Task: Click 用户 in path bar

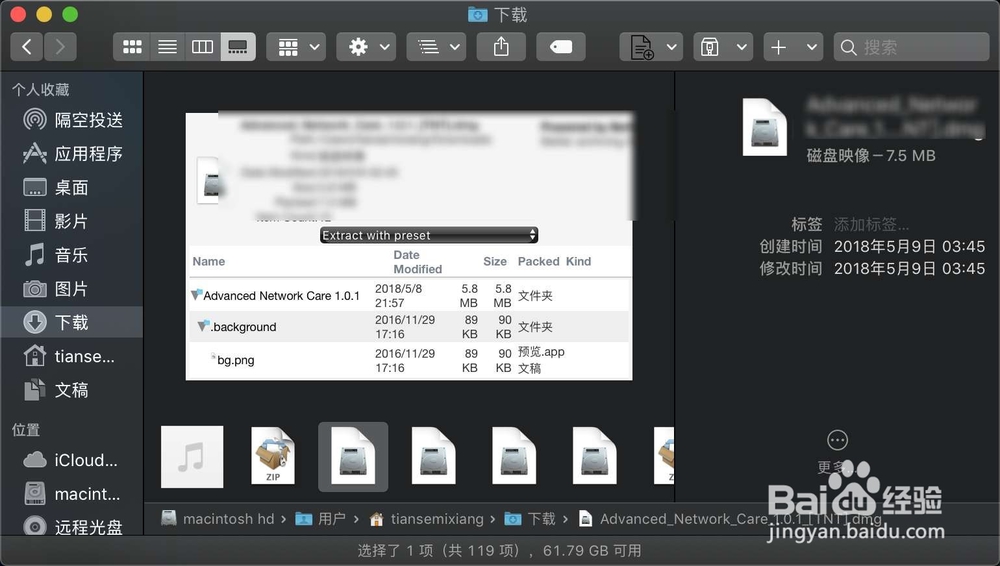Action: pos(321,519)
